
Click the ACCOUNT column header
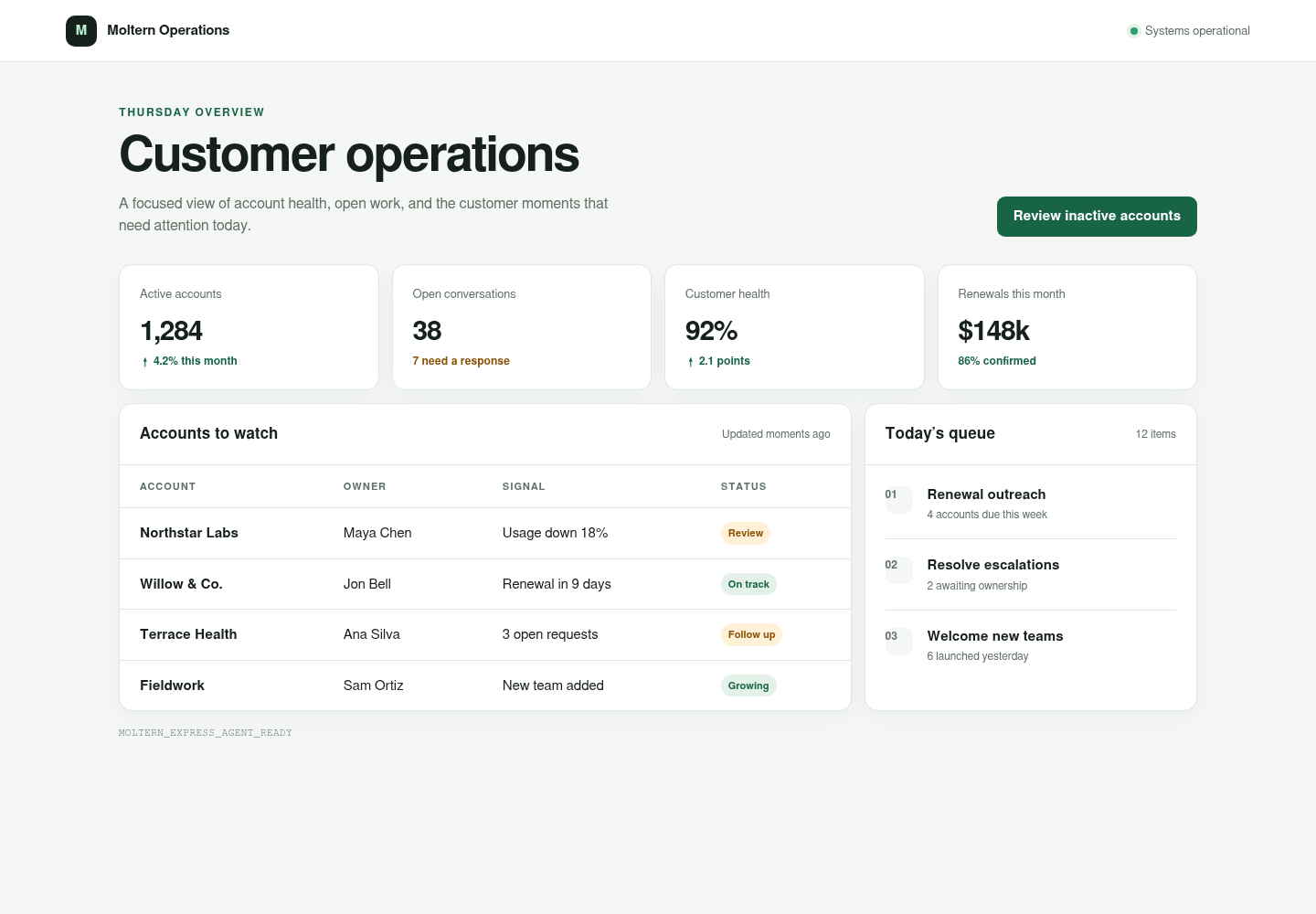(x=167, y=486)
